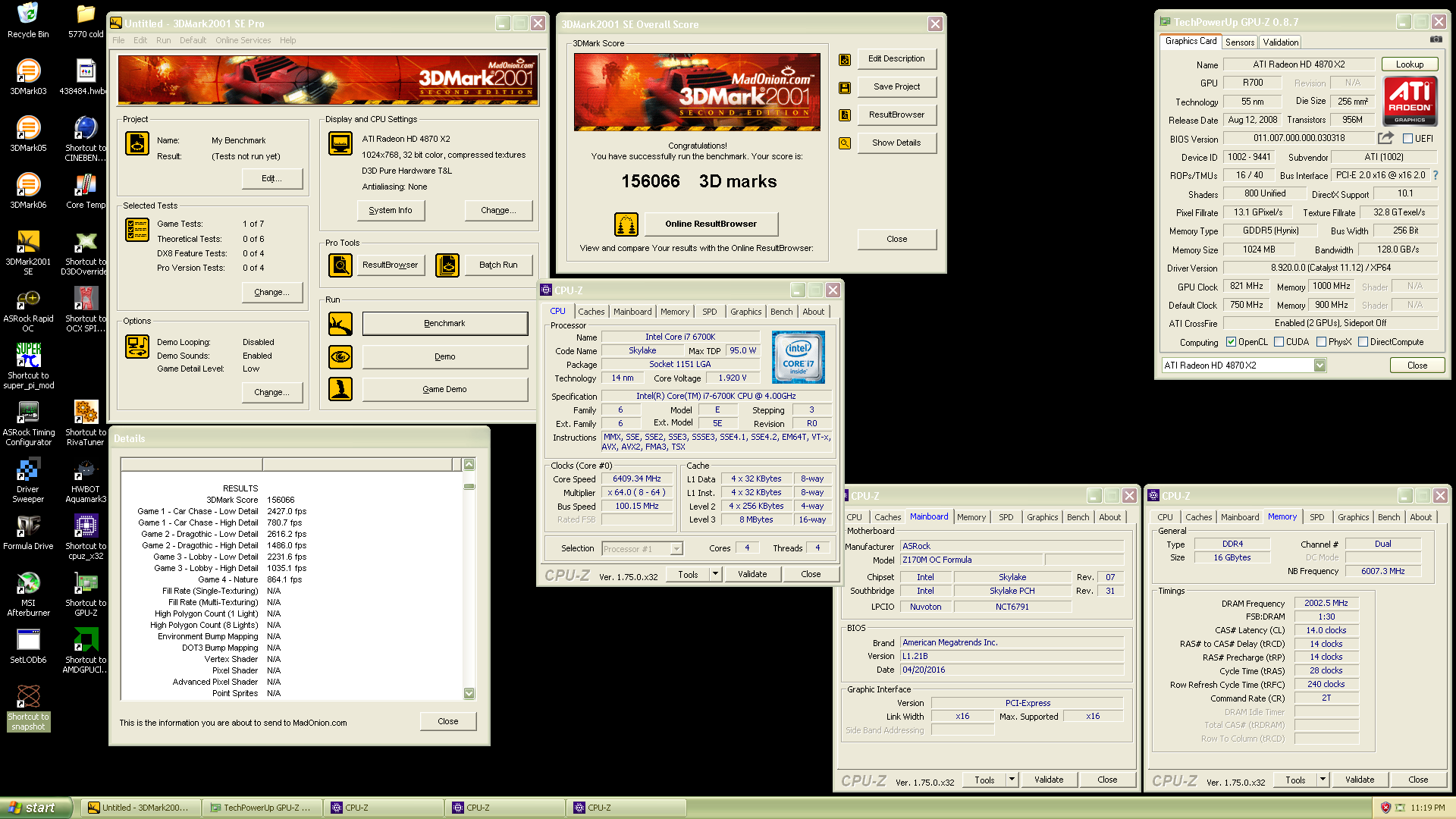
Task: Click the Demo eye icon
Action: click(340, 356)
